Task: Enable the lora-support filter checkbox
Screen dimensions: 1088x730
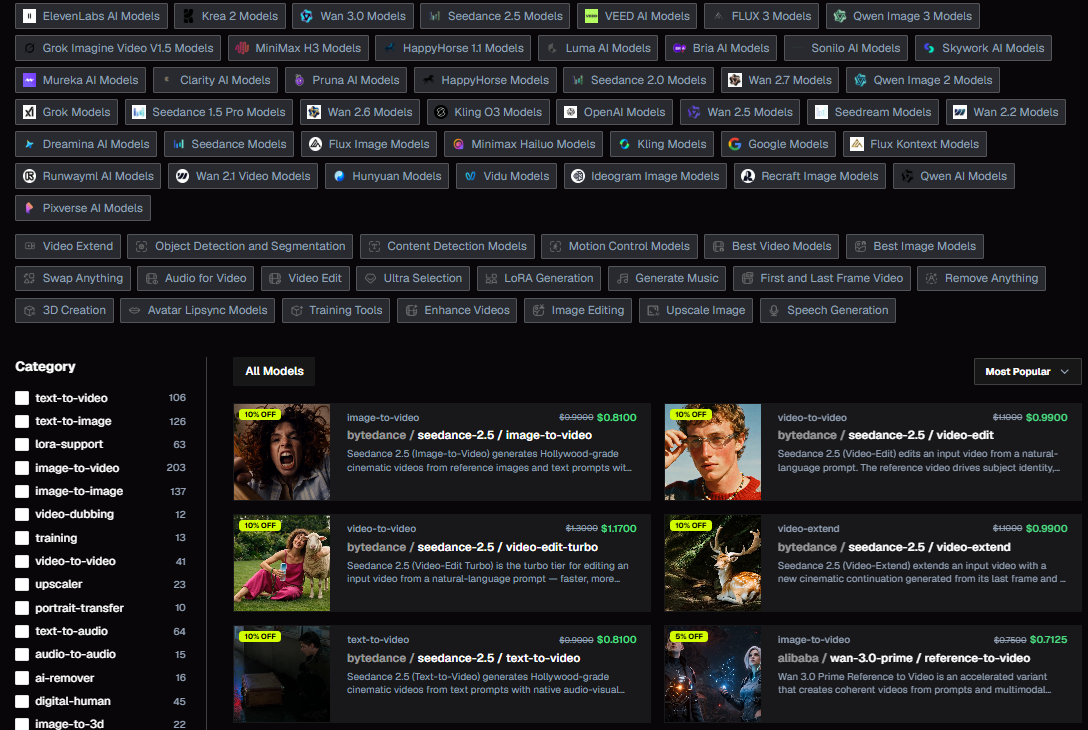Action: 22,444
